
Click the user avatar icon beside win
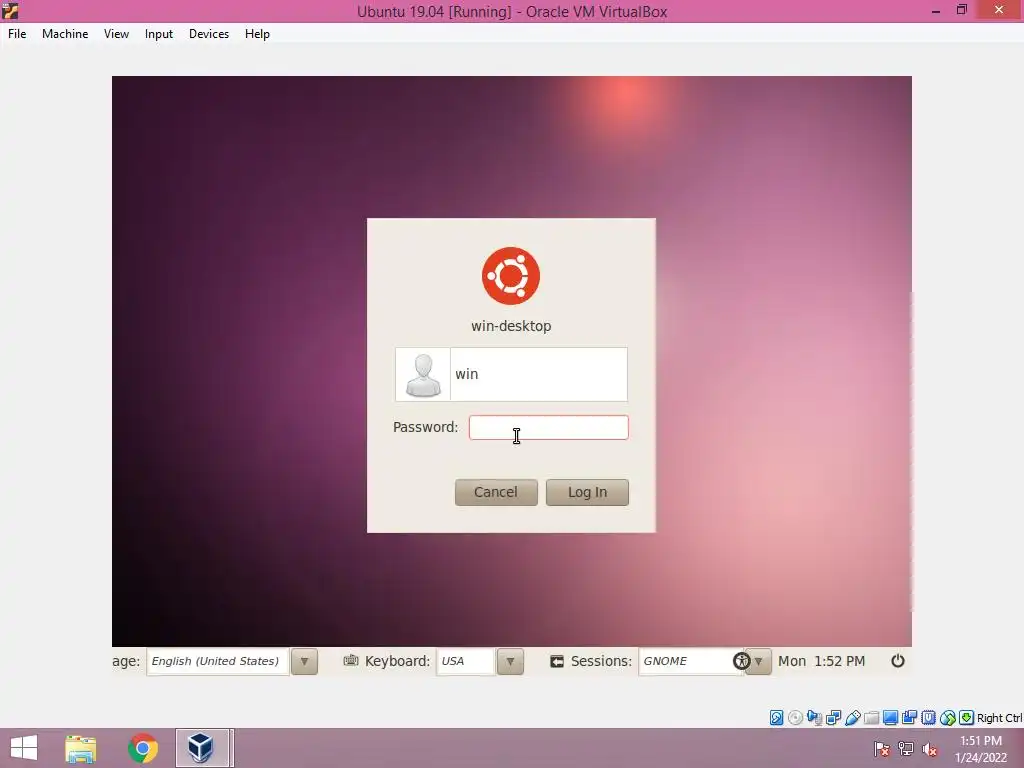click(423, 375)
